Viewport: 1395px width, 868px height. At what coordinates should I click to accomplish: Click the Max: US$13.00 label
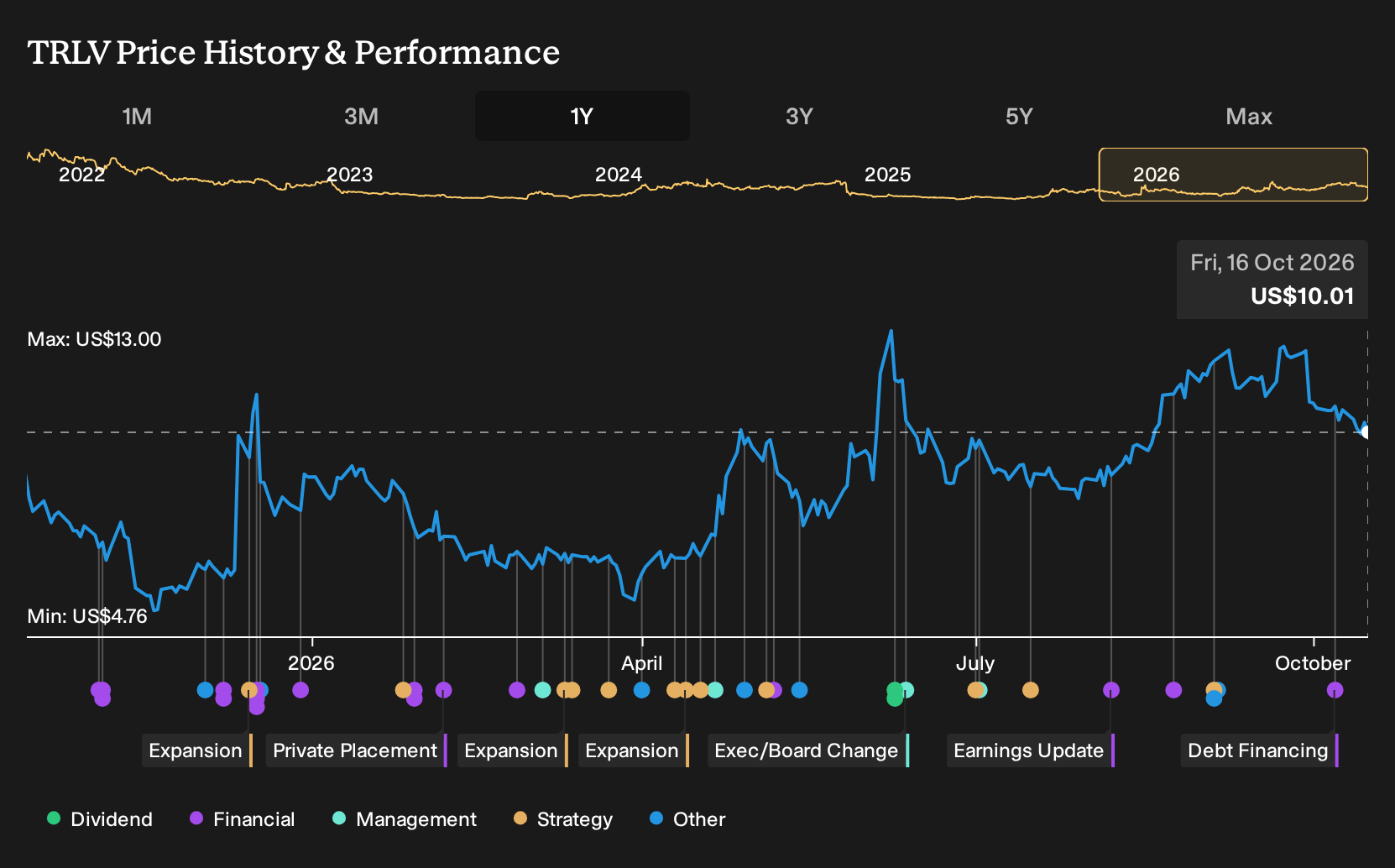click(94, 339)
